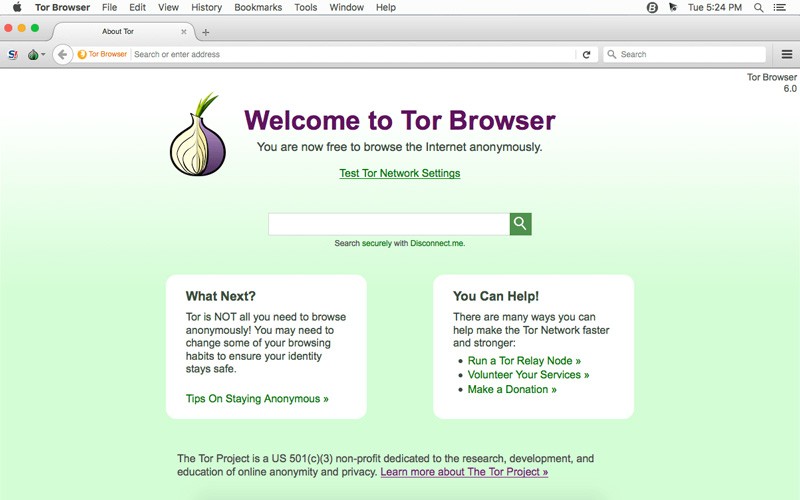The height and width of the screenshot is (500, 800).
Task: Close the About Tor tab
Action: tap(184, 32)
